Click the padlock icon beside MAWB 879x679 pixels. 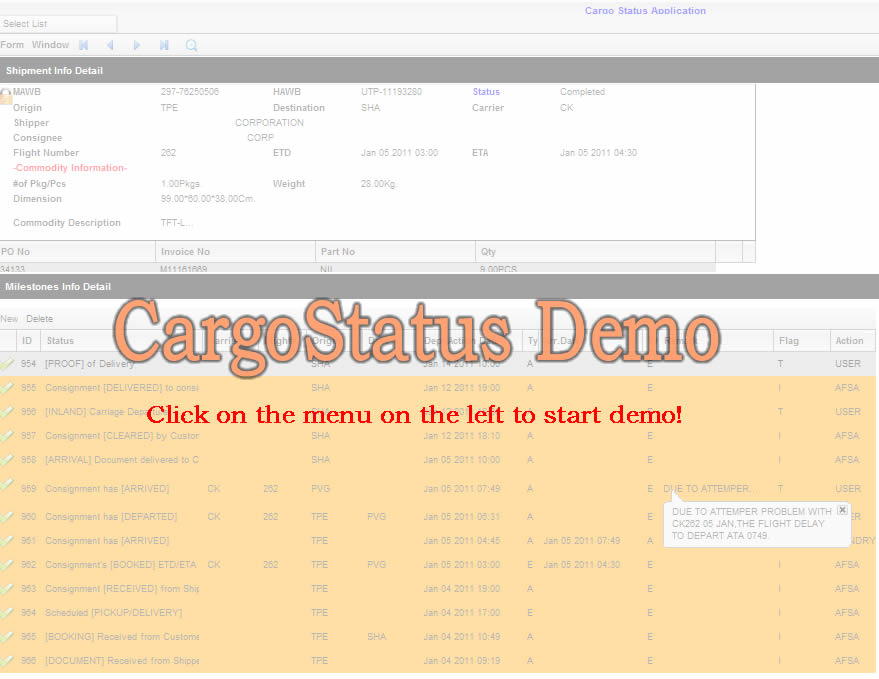coord(6,96)
